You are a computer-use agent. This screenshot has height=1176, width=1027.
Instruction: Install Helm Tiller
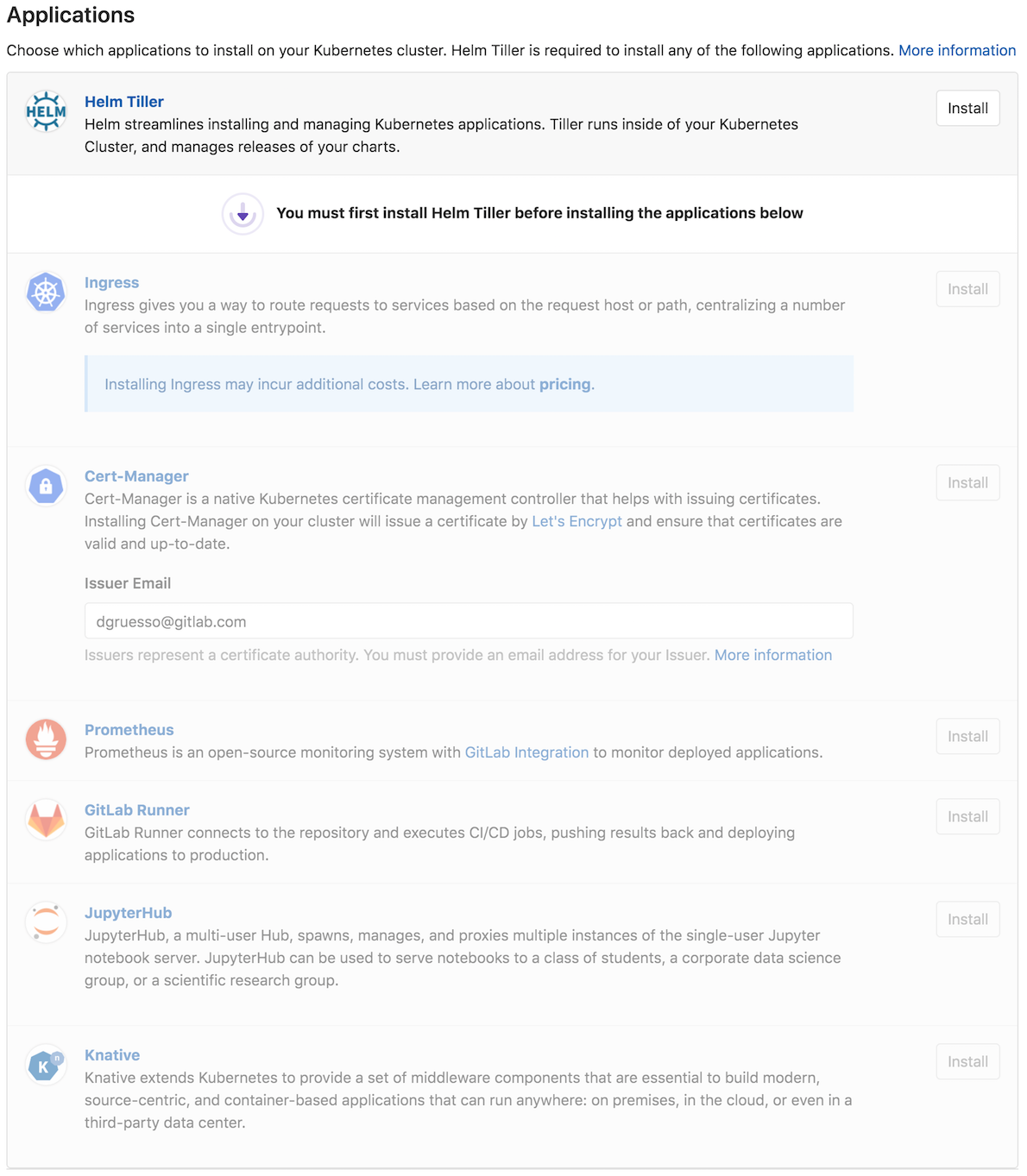point(967,108)
